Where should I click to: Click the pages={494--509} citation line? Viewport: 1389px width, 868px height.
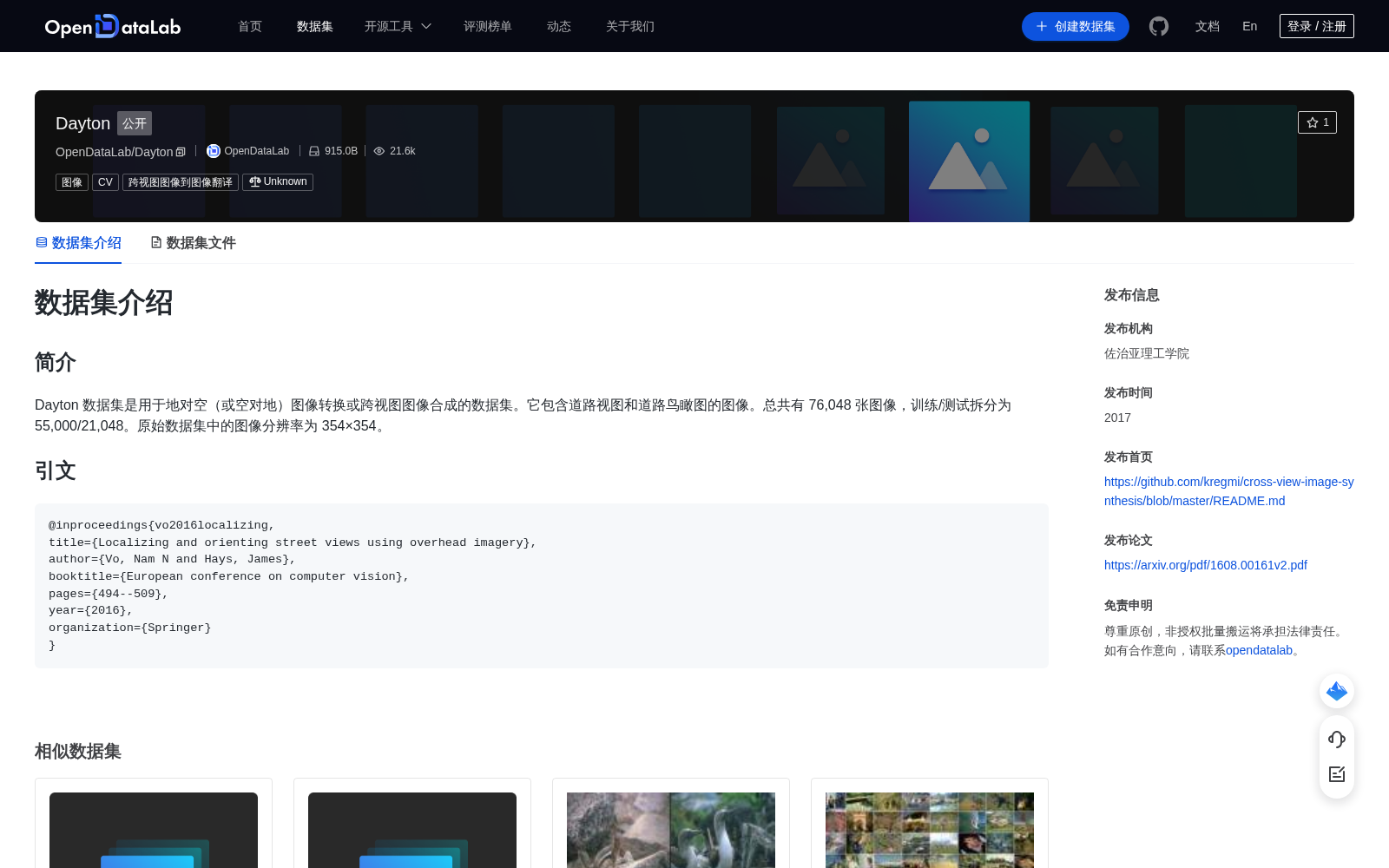pyautogui.click(x=109, y=594)
